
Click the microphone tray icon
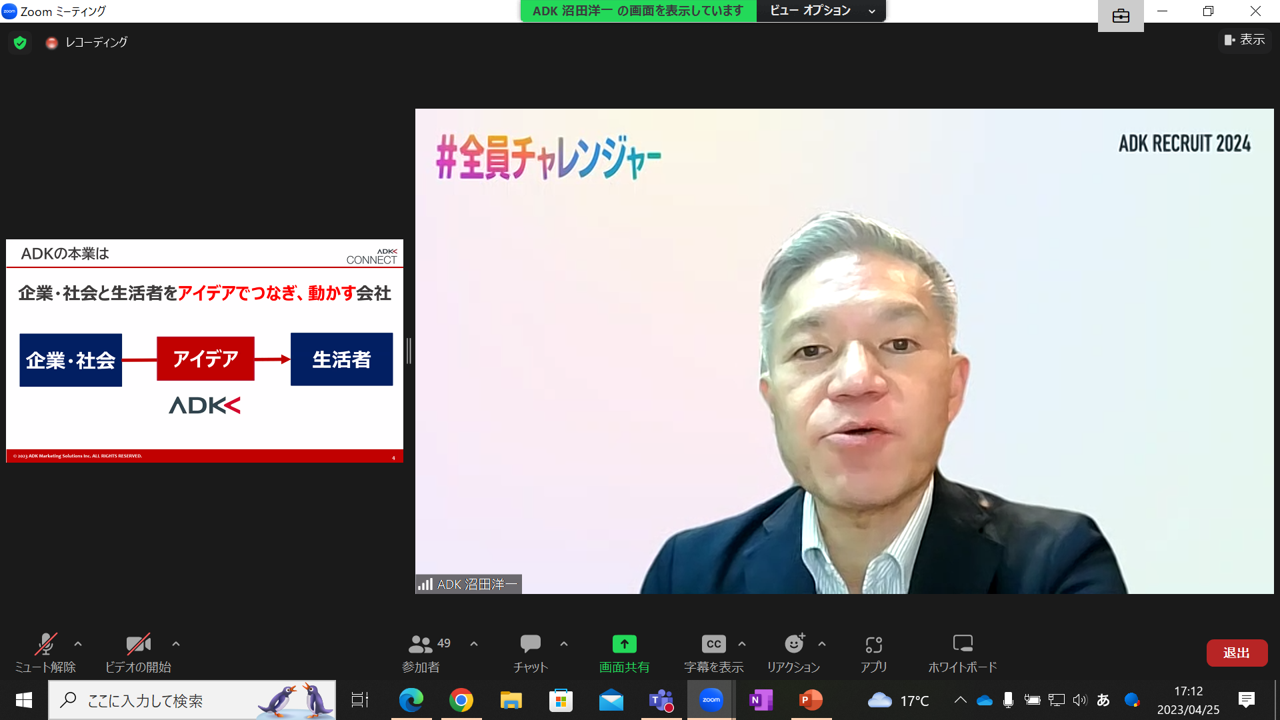point(1008,700)
